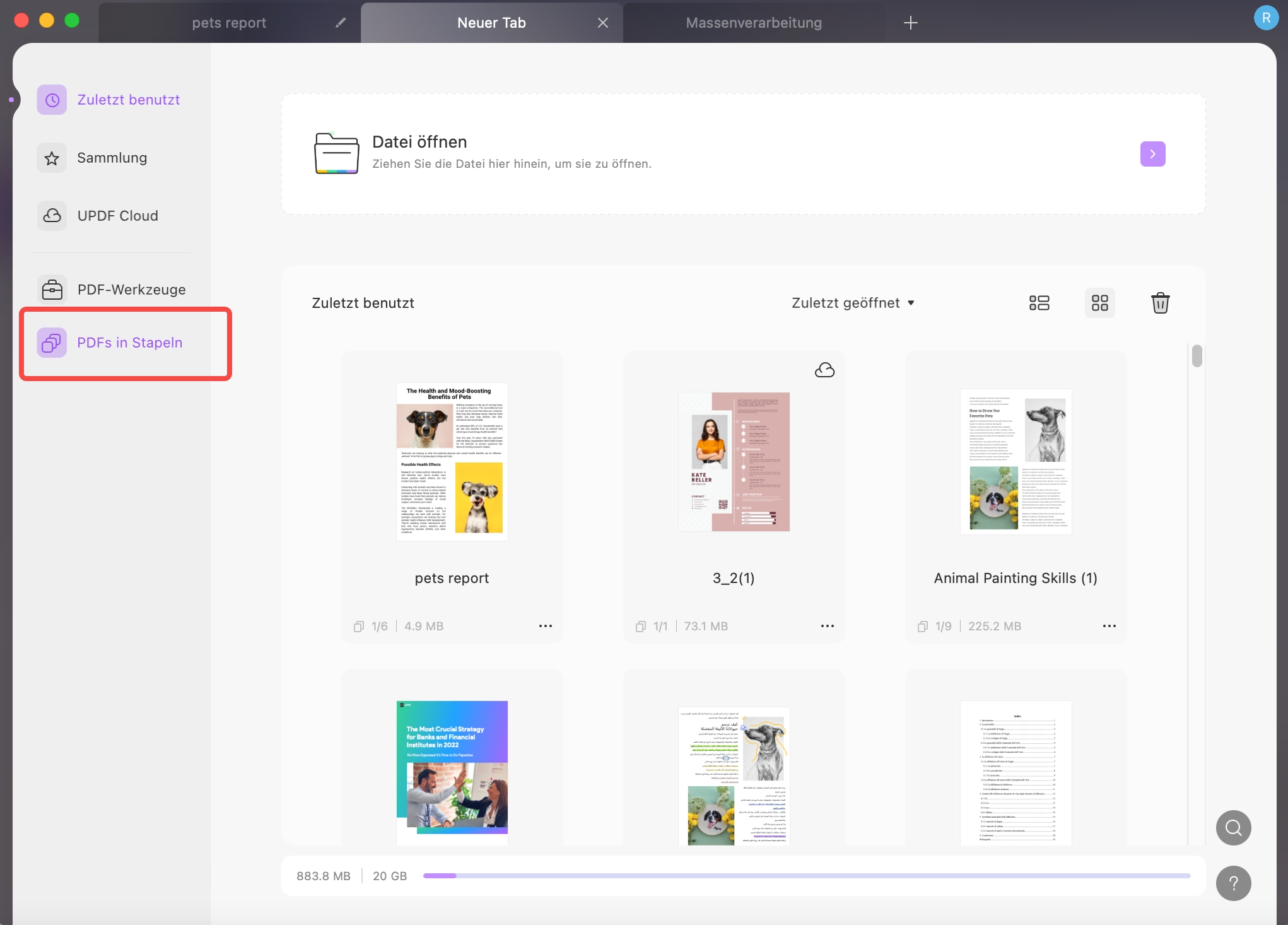Screen dimensions: 1288x925
Task: Expand the Zuletzt geöffnet sort dropdown
Action: click(853, 303)
